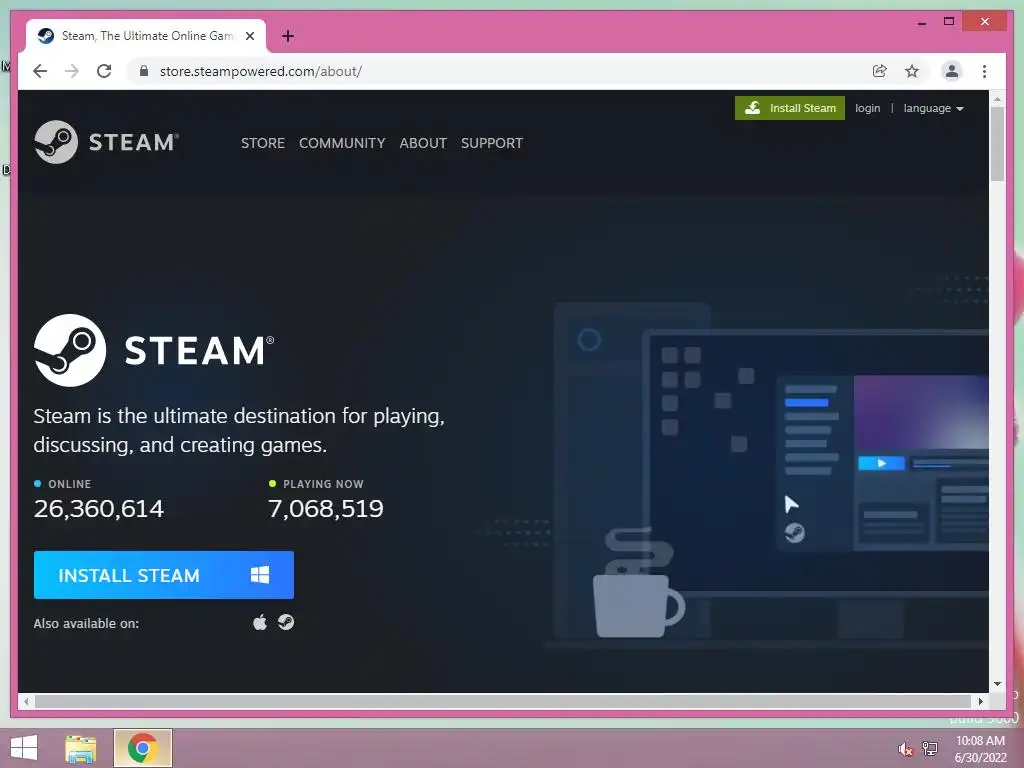
Task: Open the STORE menu
Action: (x=263, y=143)
